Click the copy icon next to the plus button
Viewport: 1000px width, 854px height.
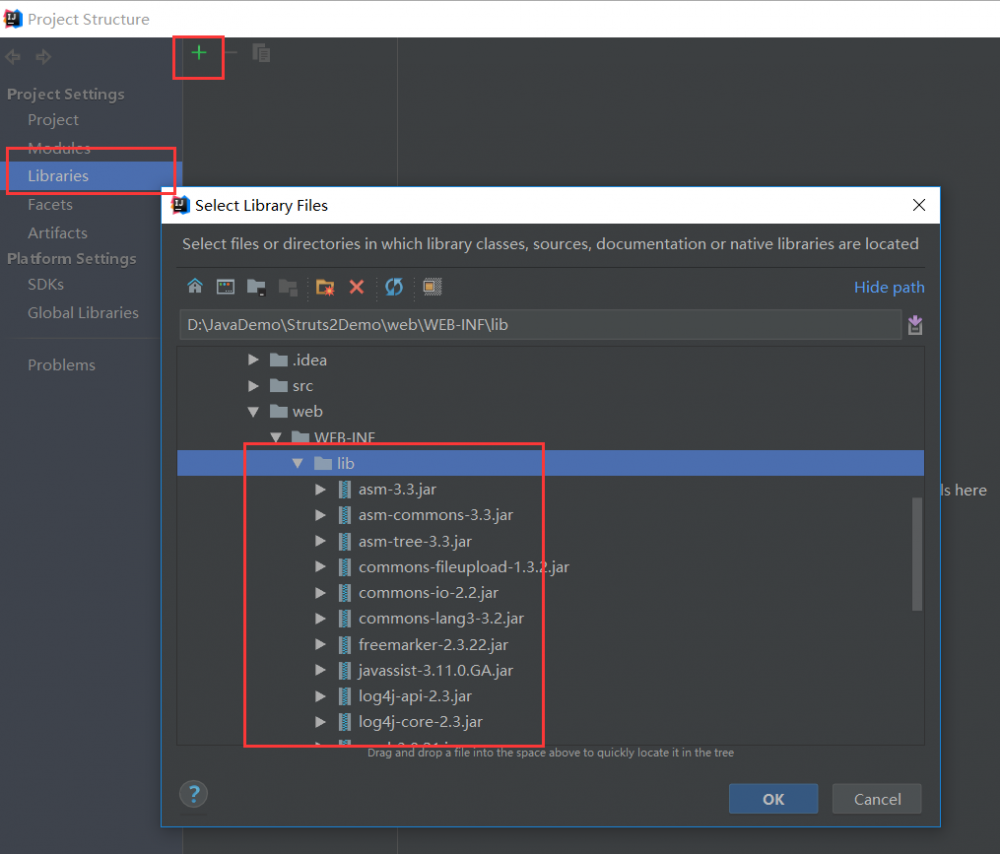click(x=261, y=53)
